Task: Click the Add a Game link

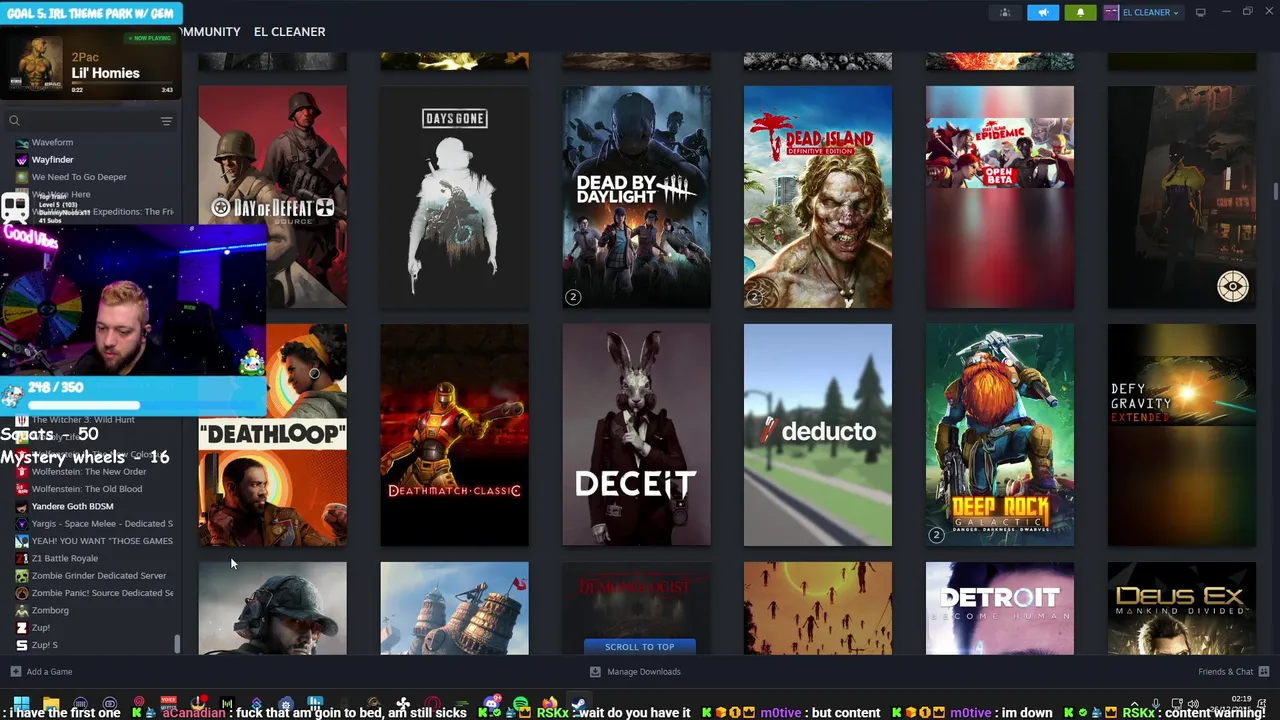Action: 49,671
